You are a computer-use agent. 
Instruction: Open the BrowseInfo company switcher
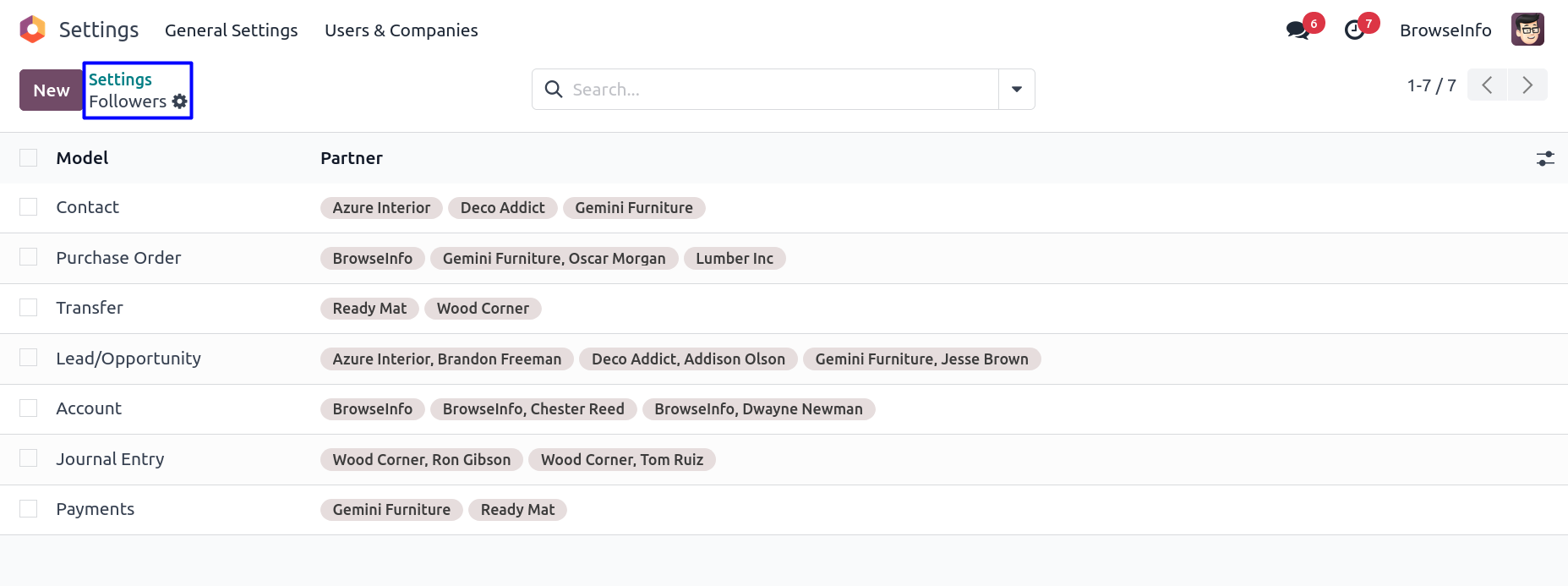click(x=1445, y=30)
